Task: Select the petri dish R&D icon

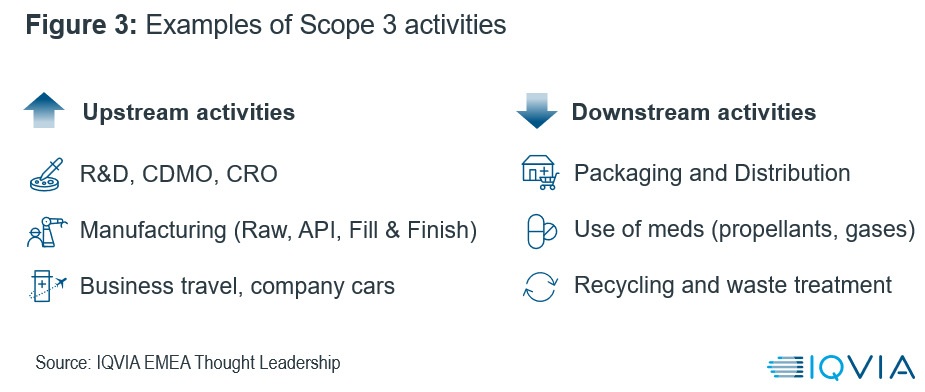Action: [x=45, y=174]
